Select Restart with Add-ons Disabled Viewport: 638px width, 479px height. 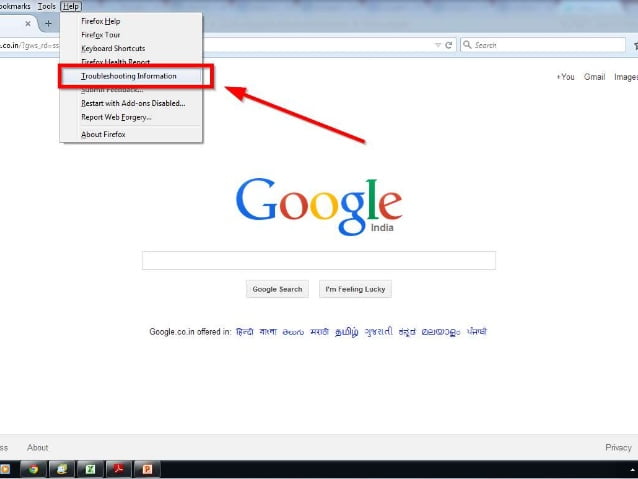(133, 103)
